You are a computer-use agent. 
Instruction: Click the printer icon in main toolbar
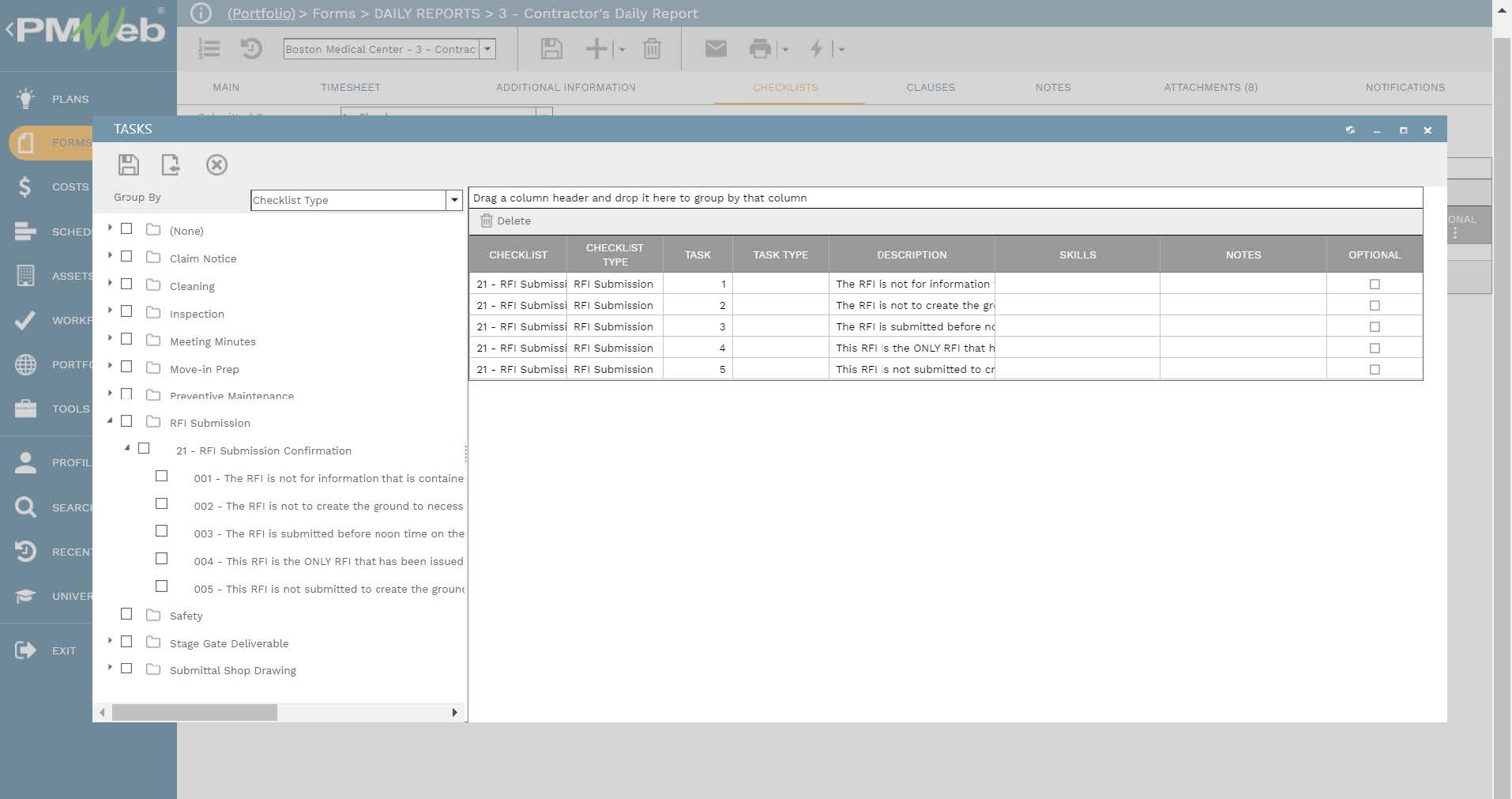tap(759, 49)
